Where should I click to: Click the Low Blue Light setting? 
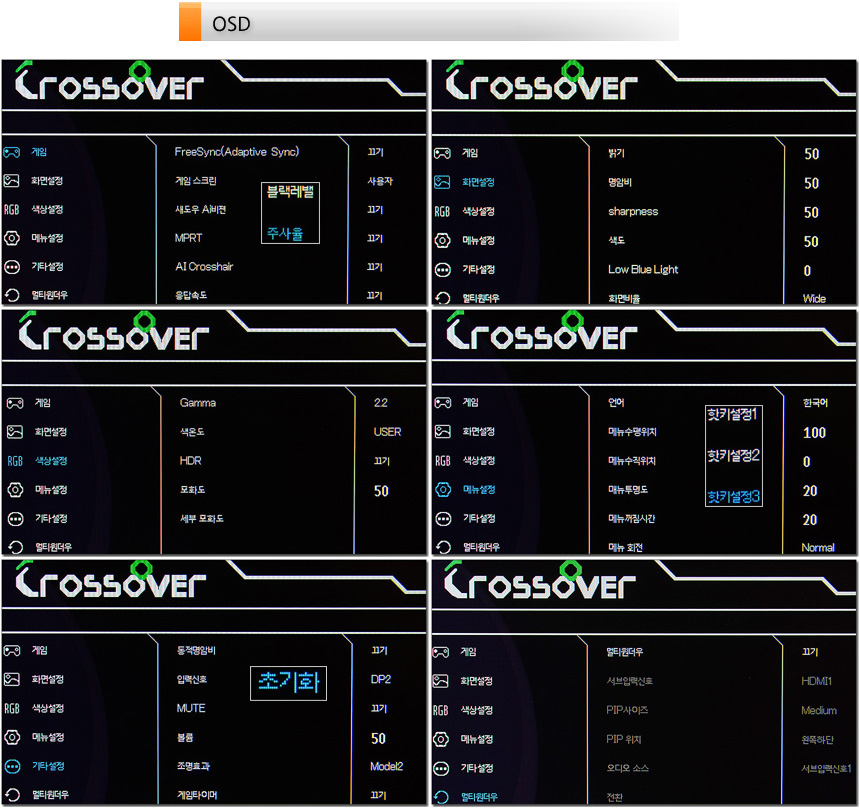[643, 270]
